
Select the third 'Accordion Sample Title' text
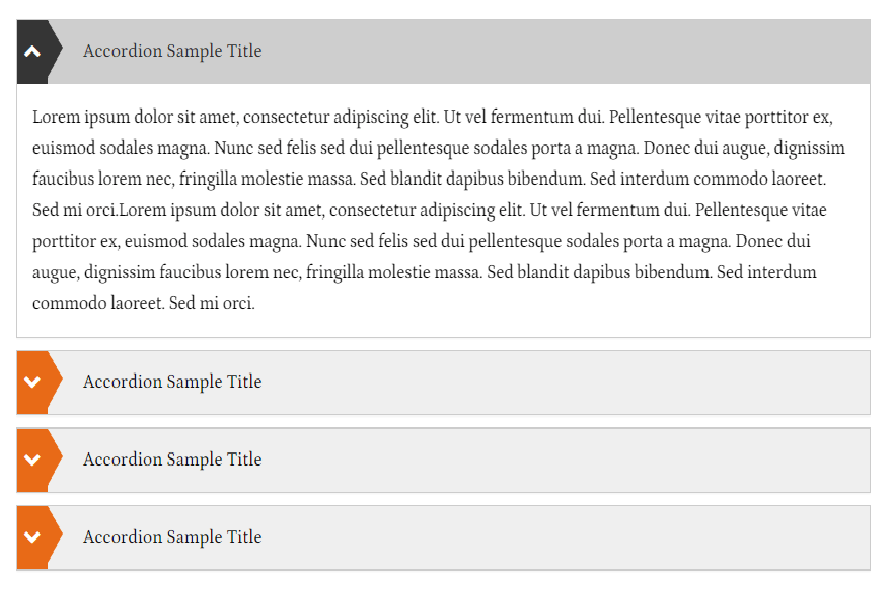click(x=172, y=460)
